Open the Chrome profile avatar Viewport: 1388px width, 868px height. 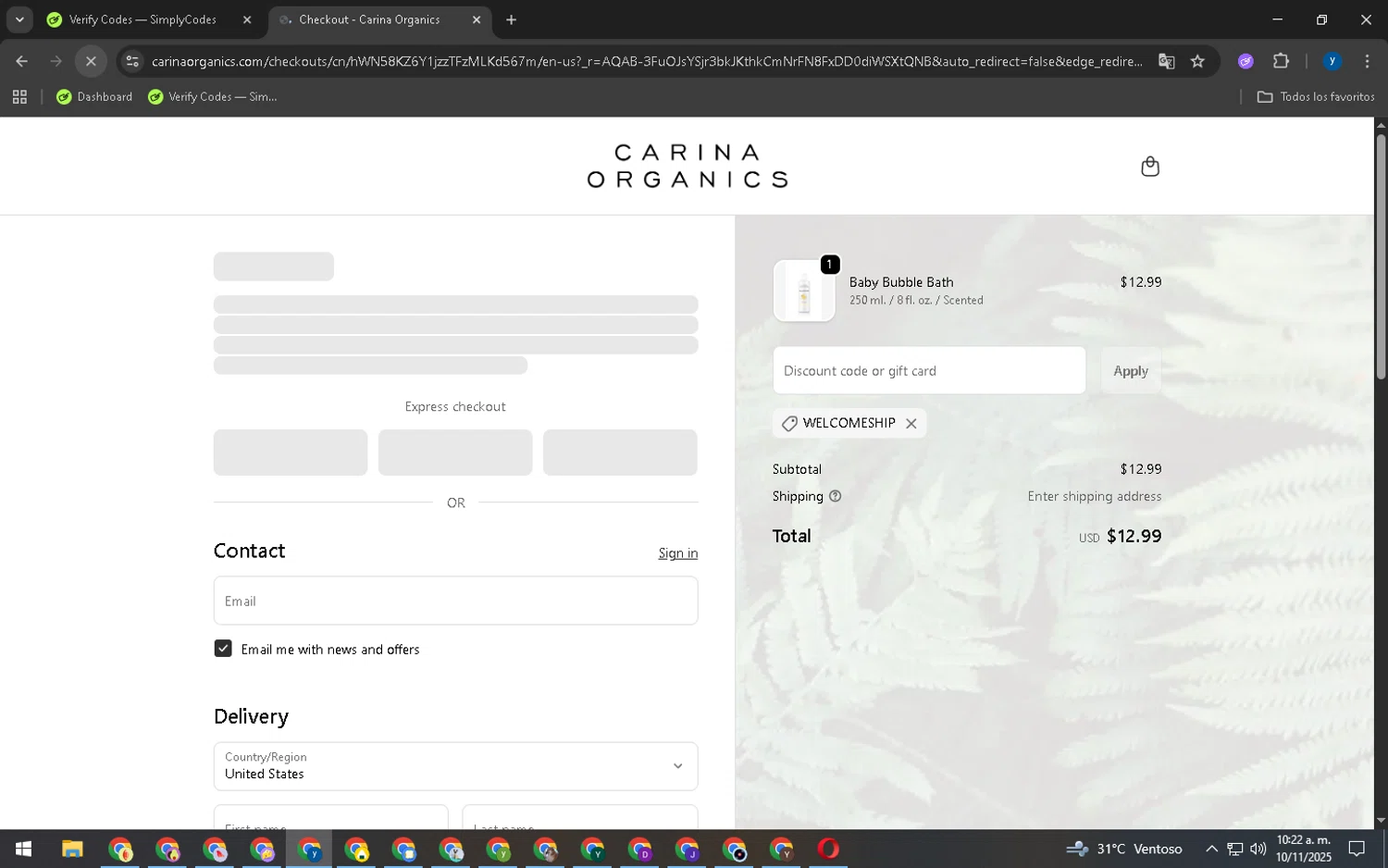[x=1332, y=61]
